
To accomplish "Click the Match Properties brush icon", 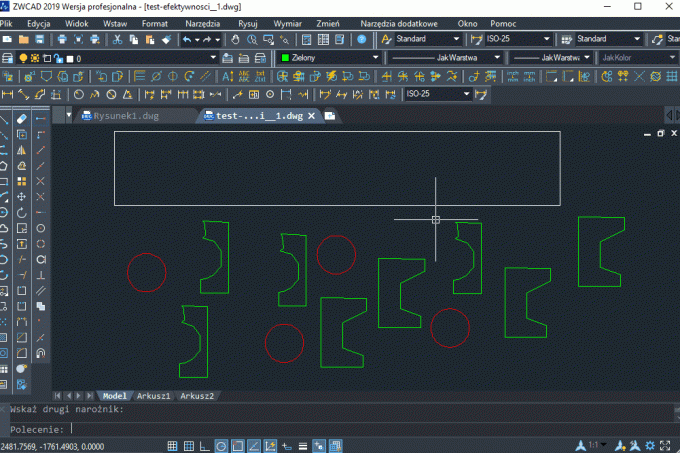I will point(167,39).
